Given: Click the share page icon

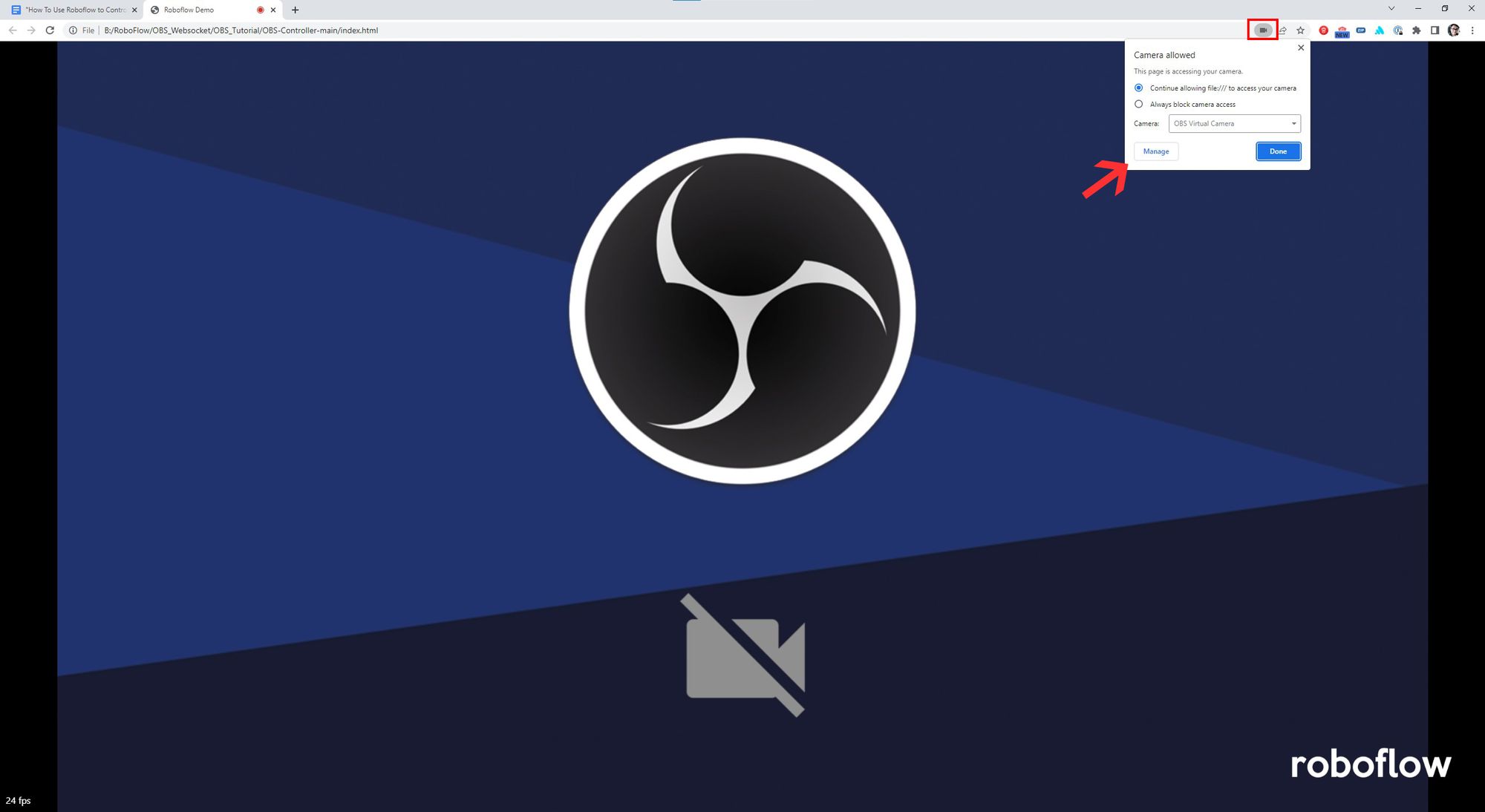Looking at the screenshot, I should point(1282,30).
